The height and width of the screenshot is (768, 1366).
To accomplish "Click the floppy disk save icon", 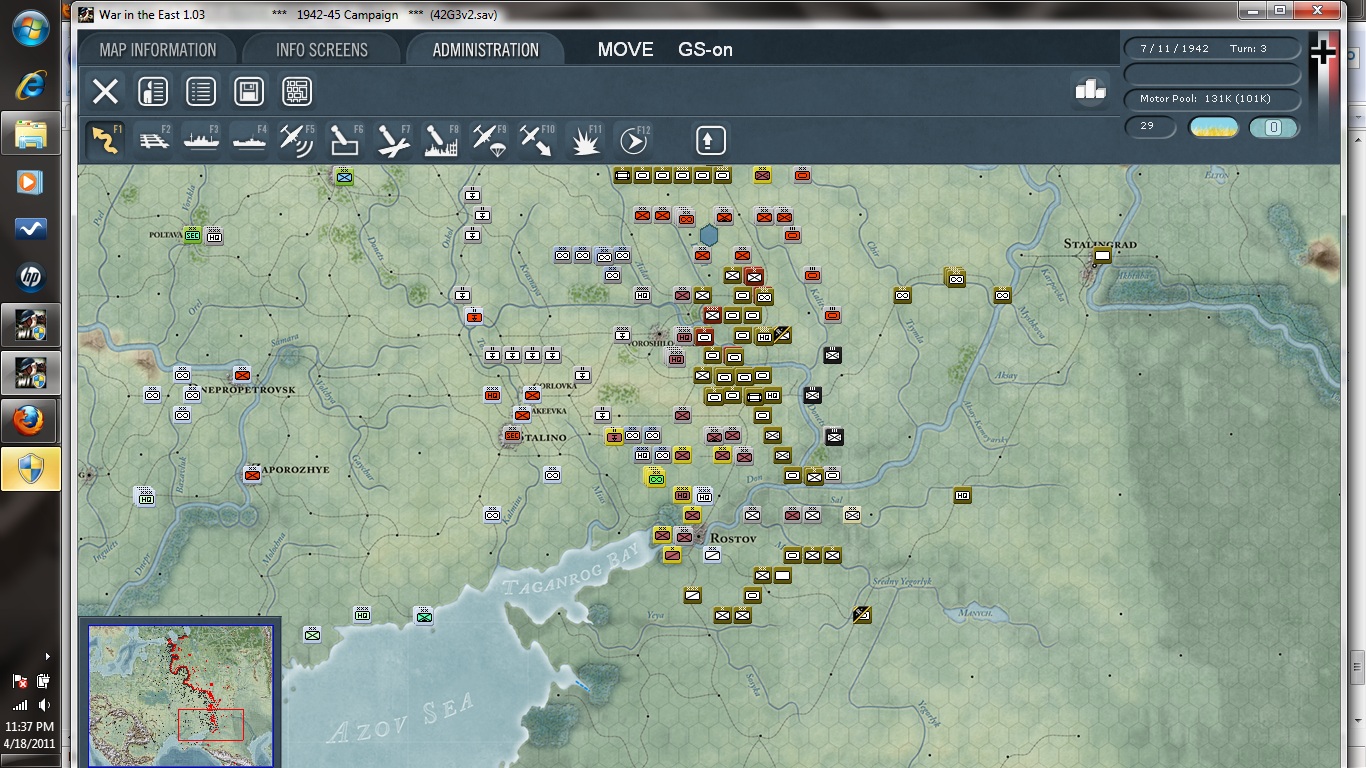I will (249, 92).
